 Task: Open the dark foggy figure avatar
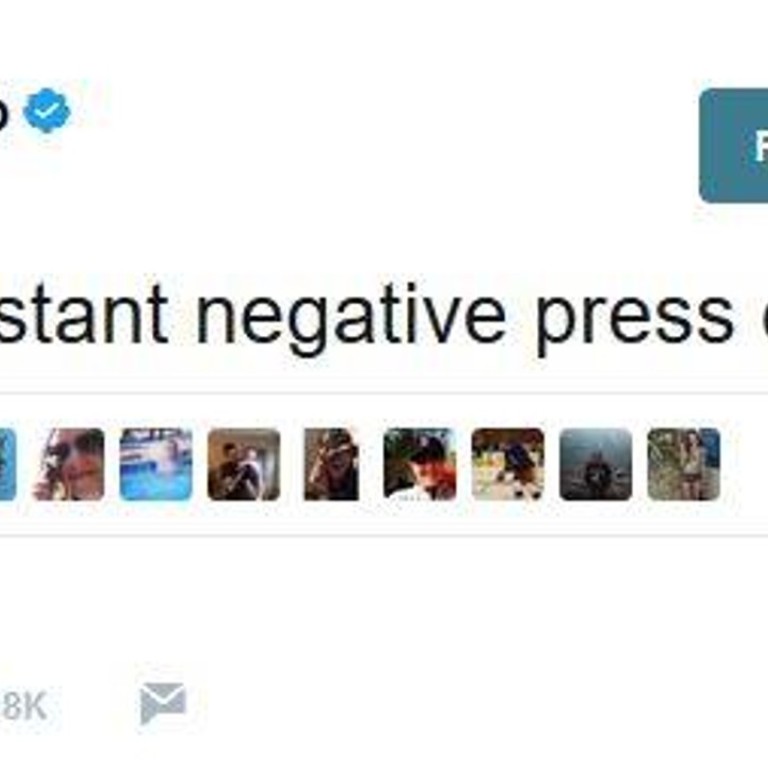(596, 464)
